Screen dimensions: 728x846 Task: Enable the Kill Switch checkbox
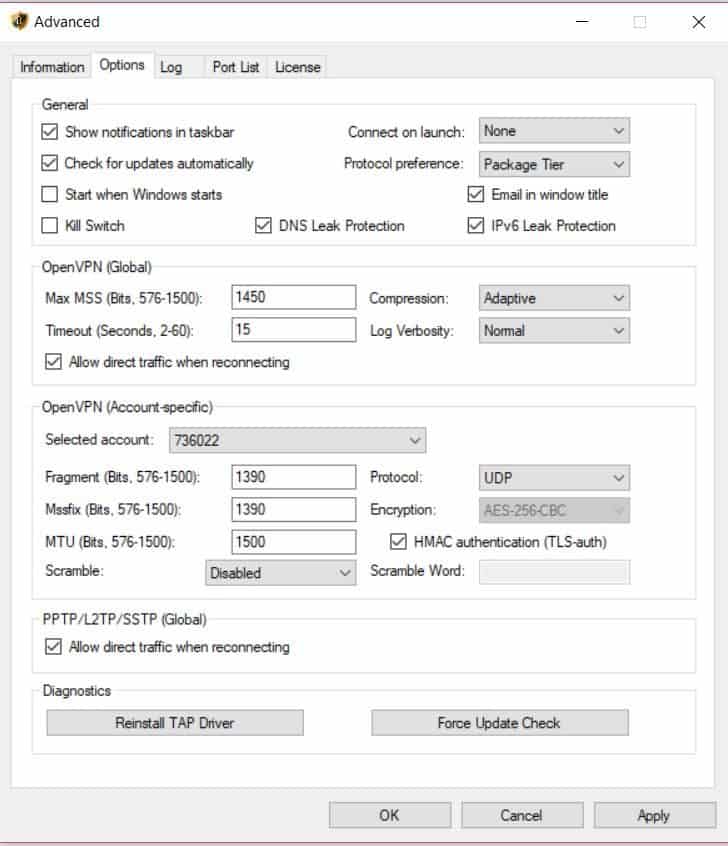(x=50, y=225)
